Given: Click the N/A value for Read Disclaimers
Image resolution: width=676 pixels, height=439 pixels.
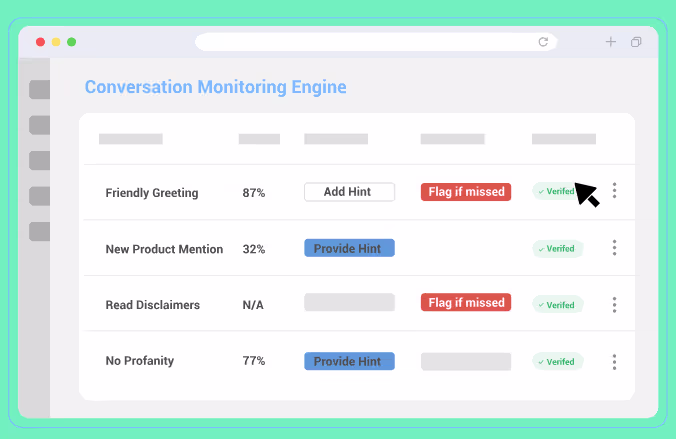Looking at the screenshot, I should [x=253, y=305].
